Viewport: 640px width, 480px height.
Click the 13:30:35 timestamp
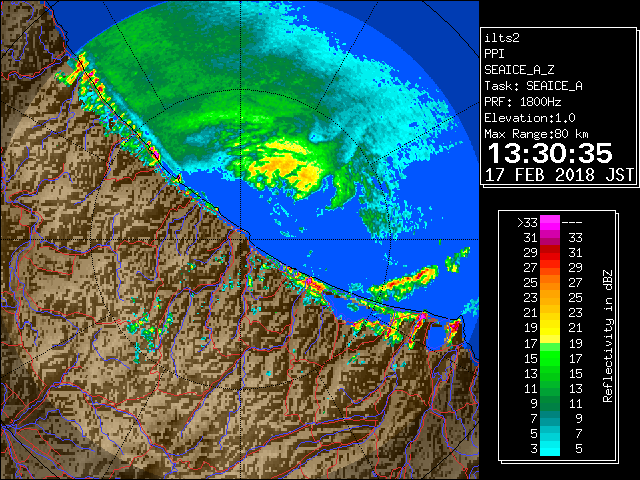[x=550, y=153]
